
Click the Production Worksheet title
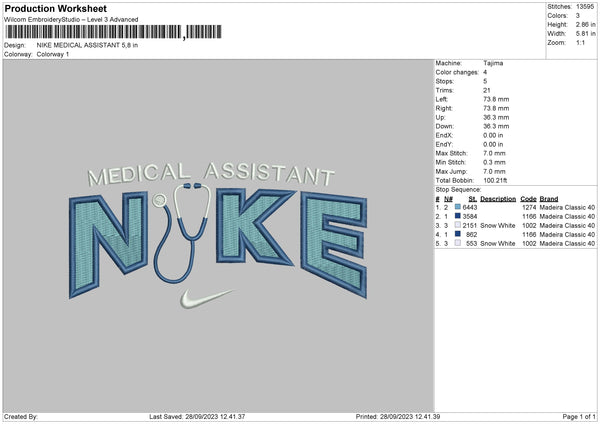point(55,8)
